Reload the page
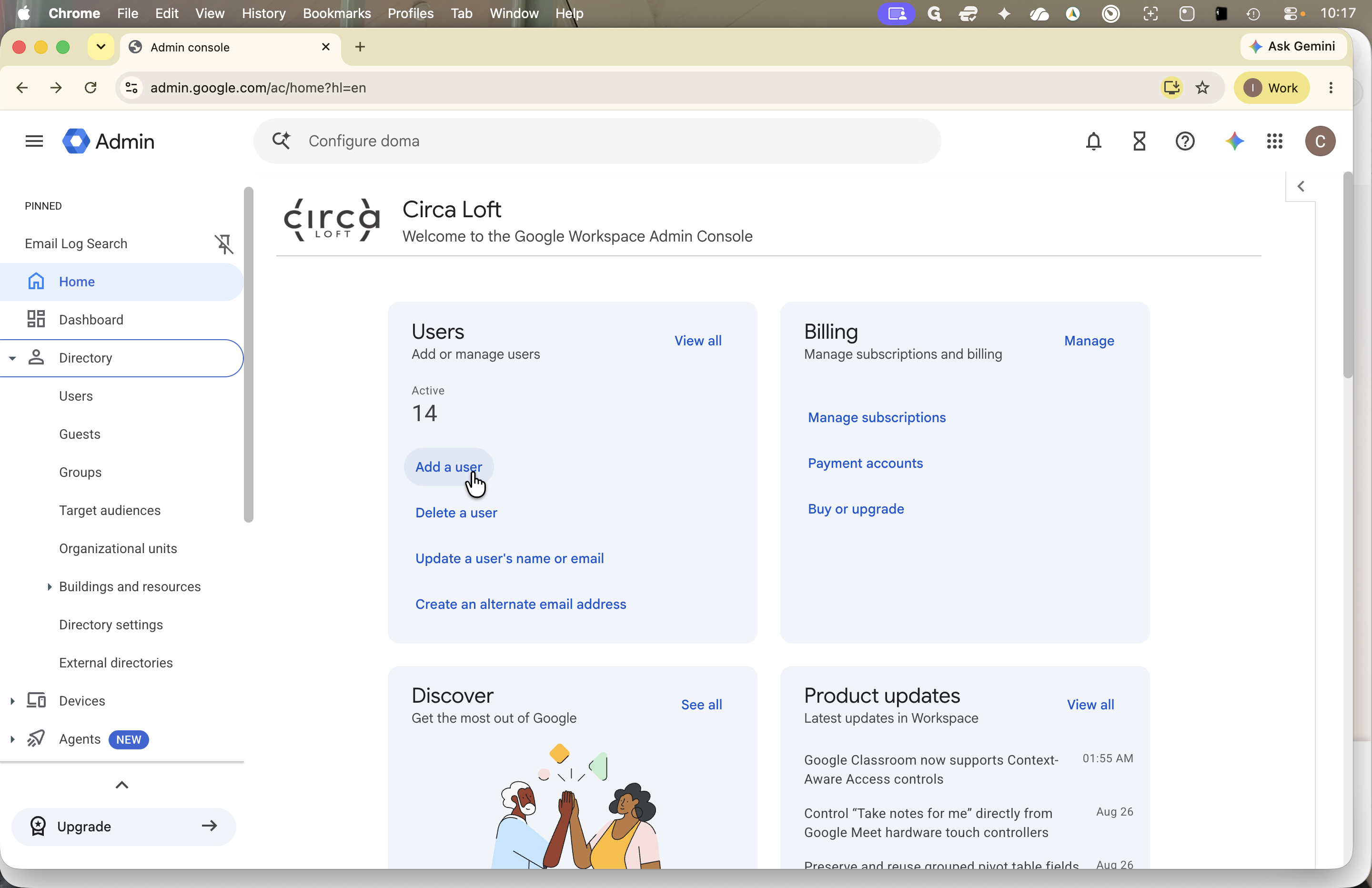Screen dimensions: 1372x888 tap(91, 88)
